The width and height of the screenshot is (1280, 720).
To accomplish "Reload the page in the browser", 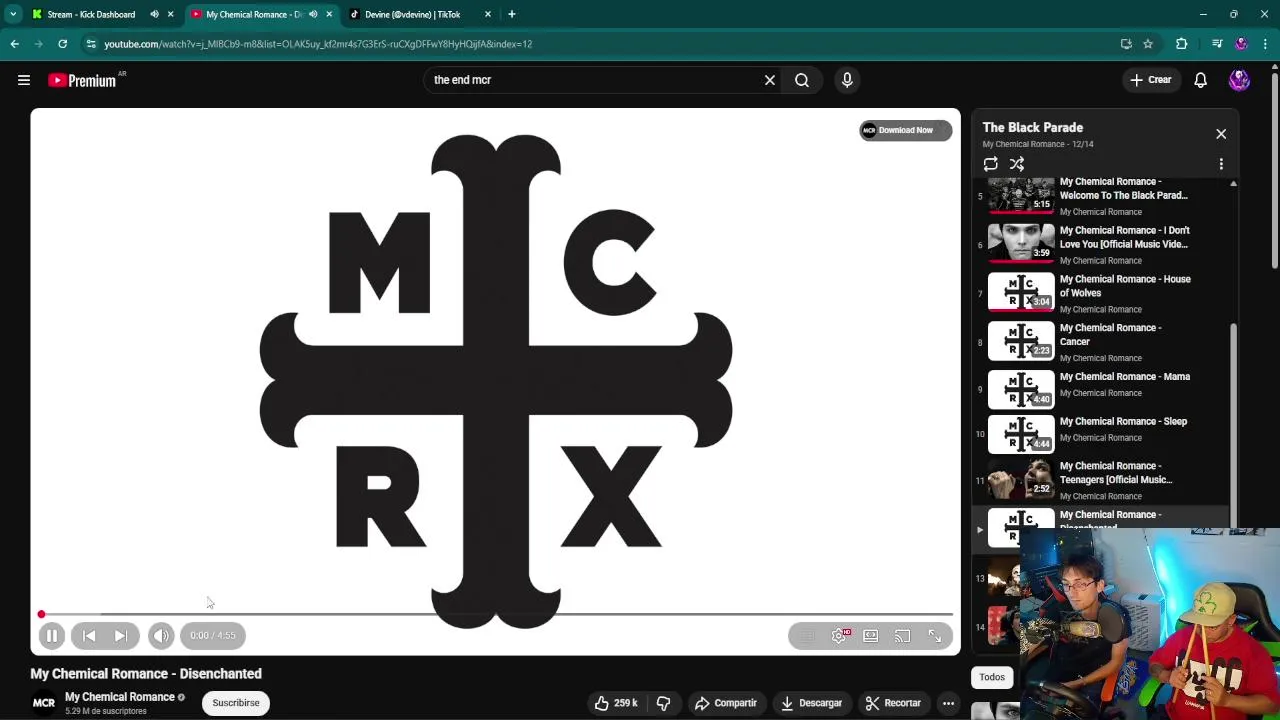I will (x=62, y=44).
